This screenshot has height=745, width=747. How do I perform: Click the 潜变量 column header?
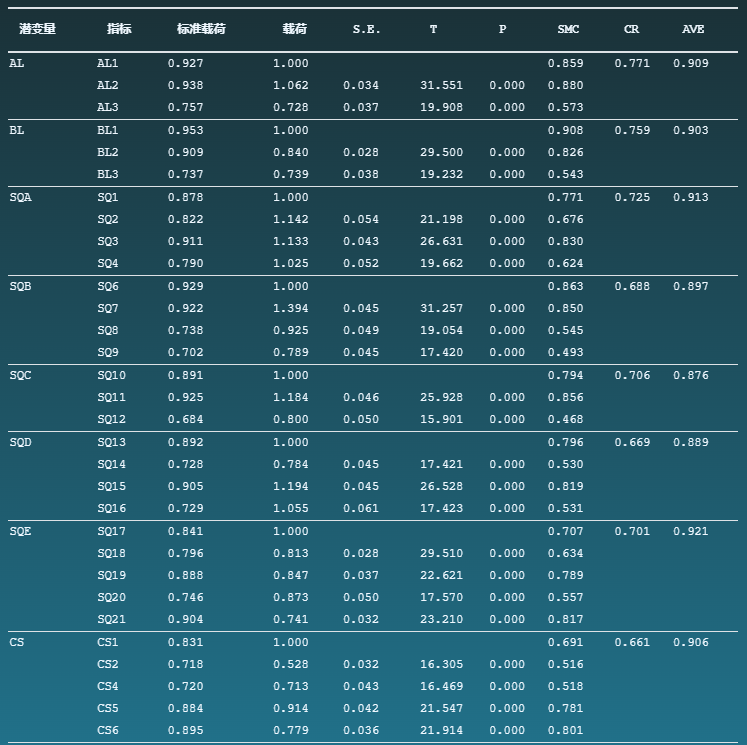coord(37,29)
